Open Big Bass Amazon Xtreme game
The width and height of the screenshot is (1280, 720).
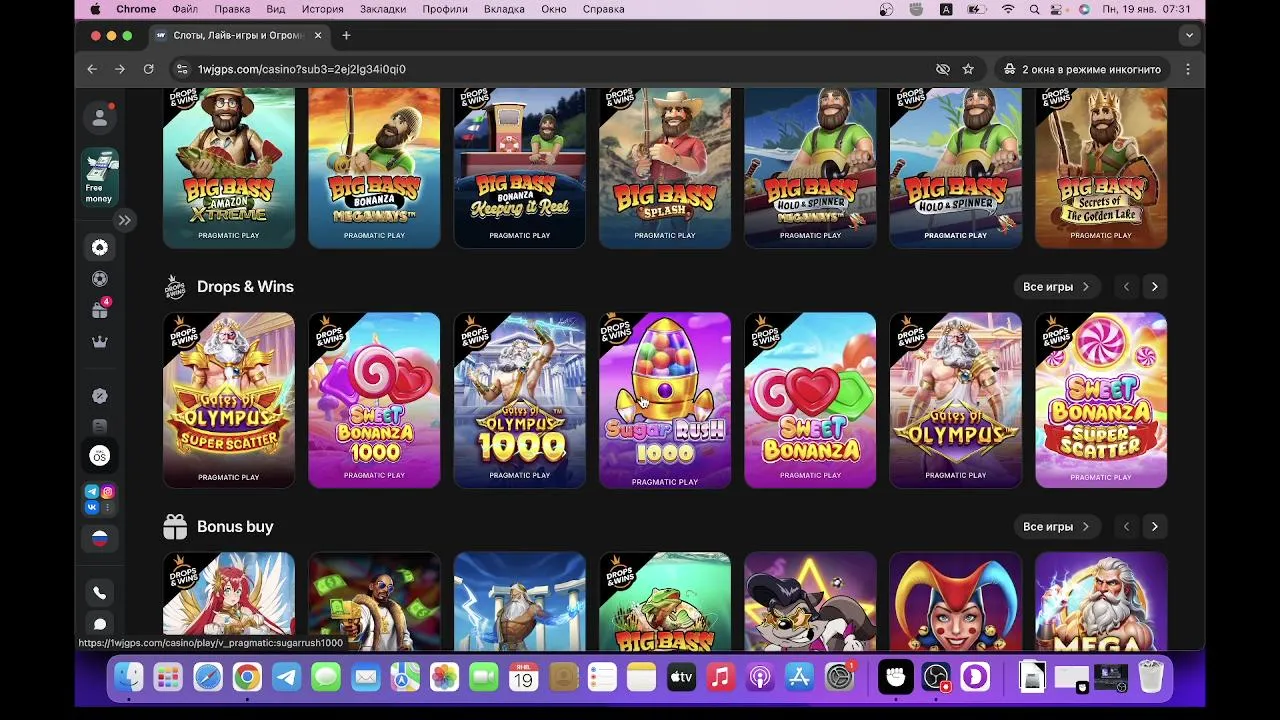point(229,168)
